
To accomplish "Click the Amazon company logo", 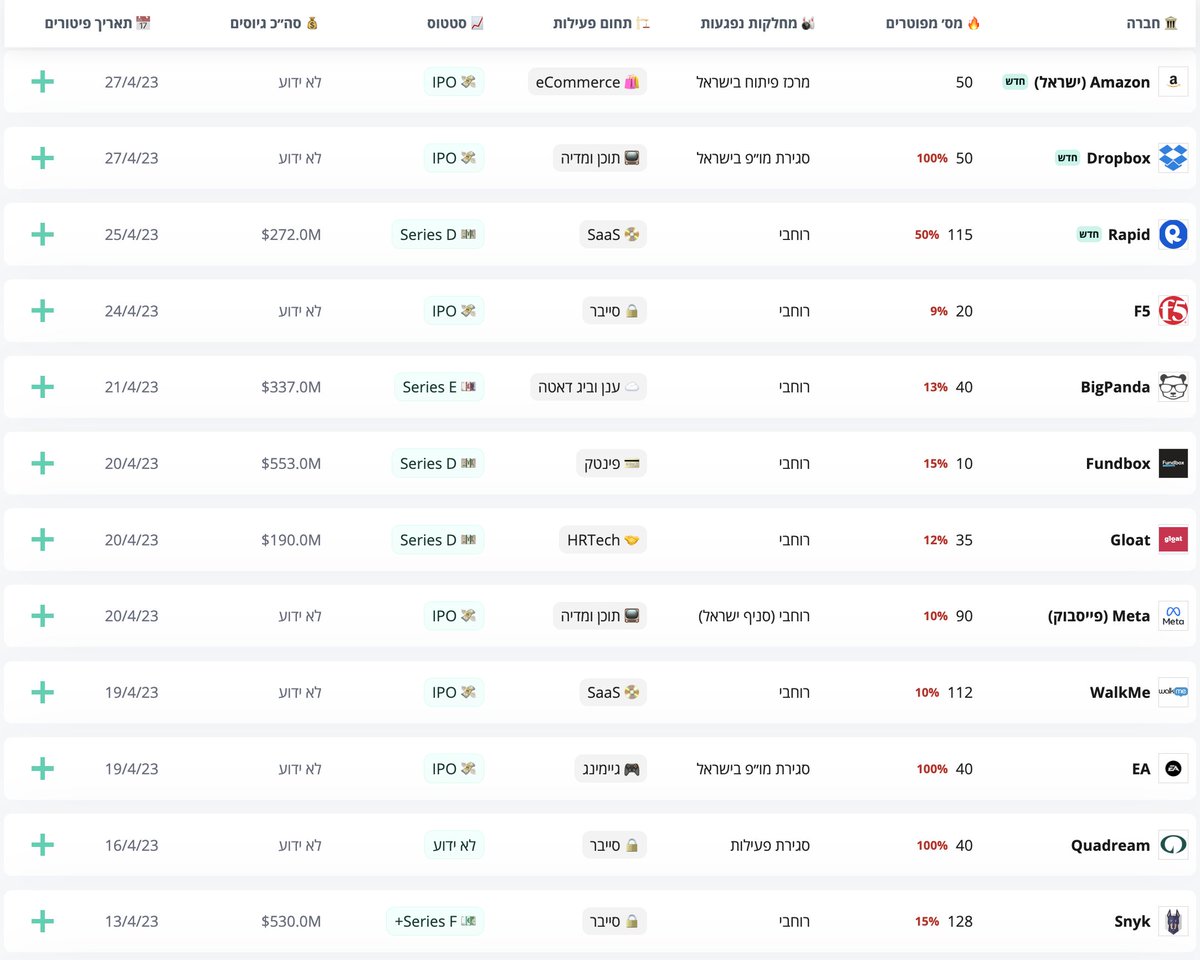I will [1173, 82].
